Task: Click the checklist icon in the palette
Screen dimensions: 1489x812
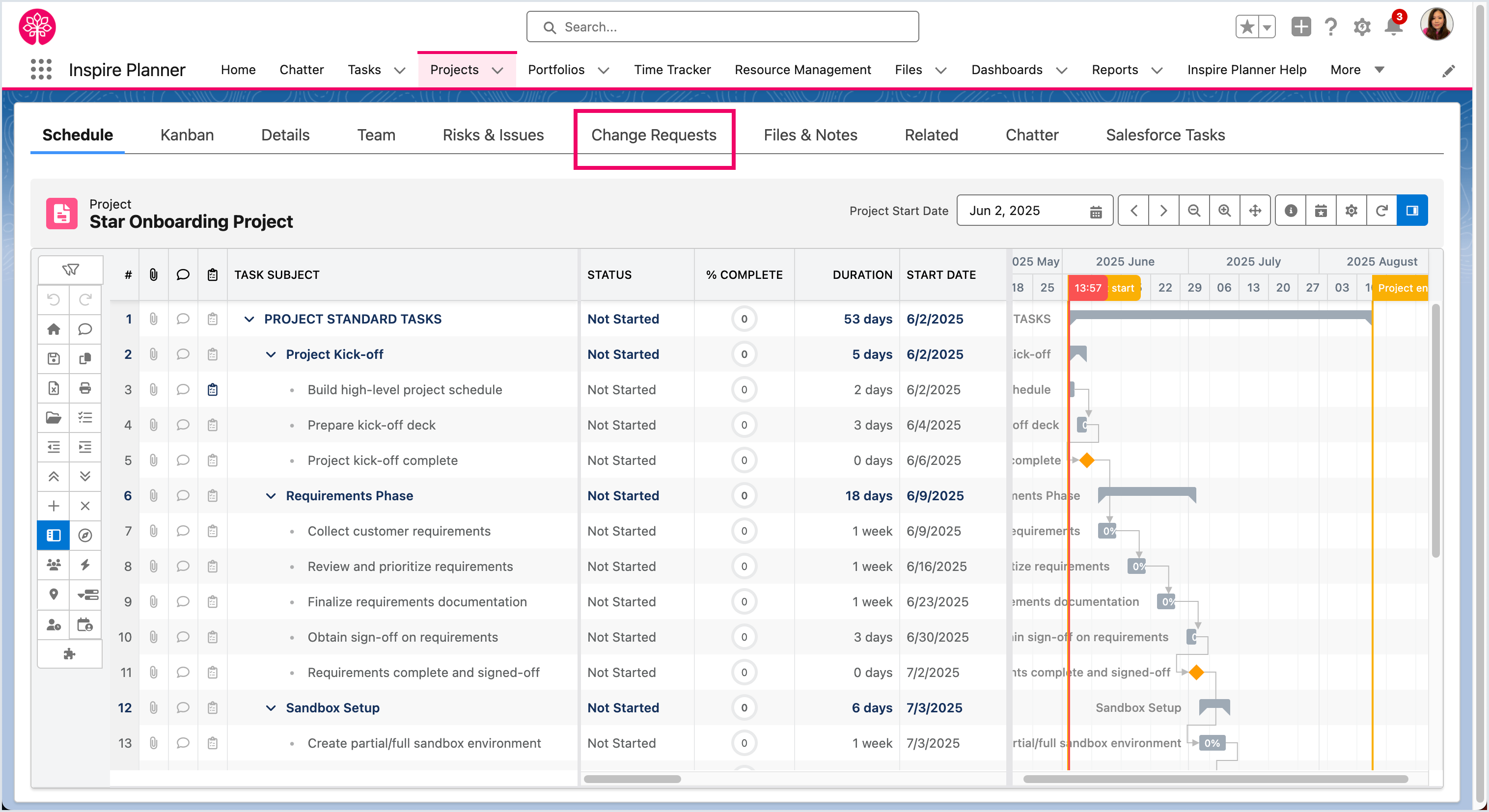Action: pos(85,417)
